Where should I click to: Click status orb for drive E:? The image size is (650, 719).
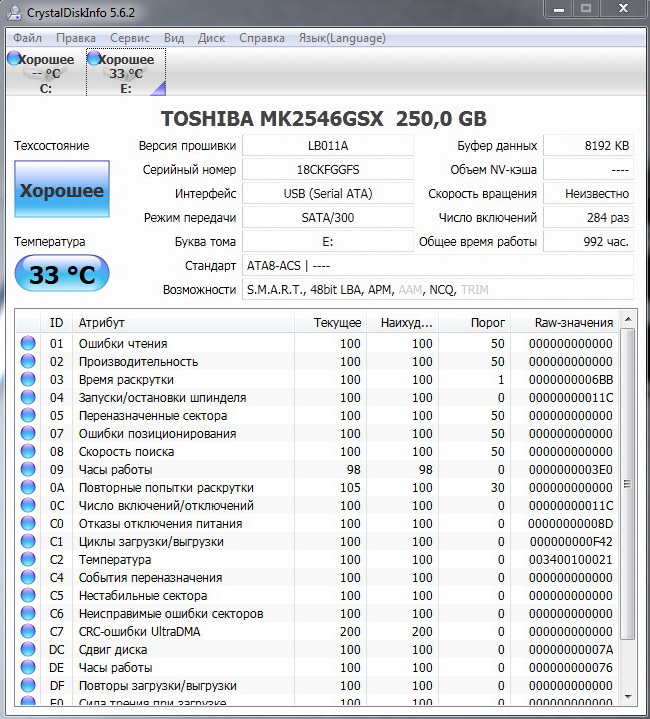pos(94,59)
